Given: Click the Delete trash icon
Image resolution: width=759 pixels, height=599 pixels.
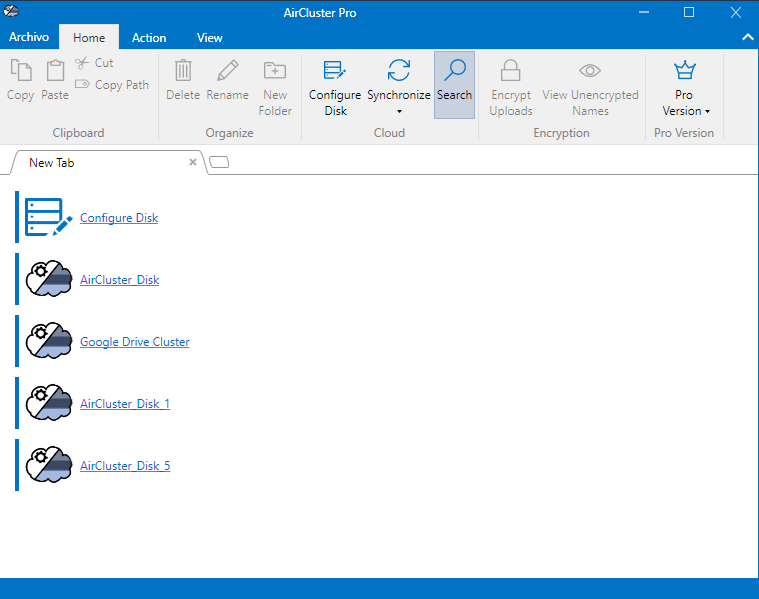Looking at the screenshot, I should 183,71.
